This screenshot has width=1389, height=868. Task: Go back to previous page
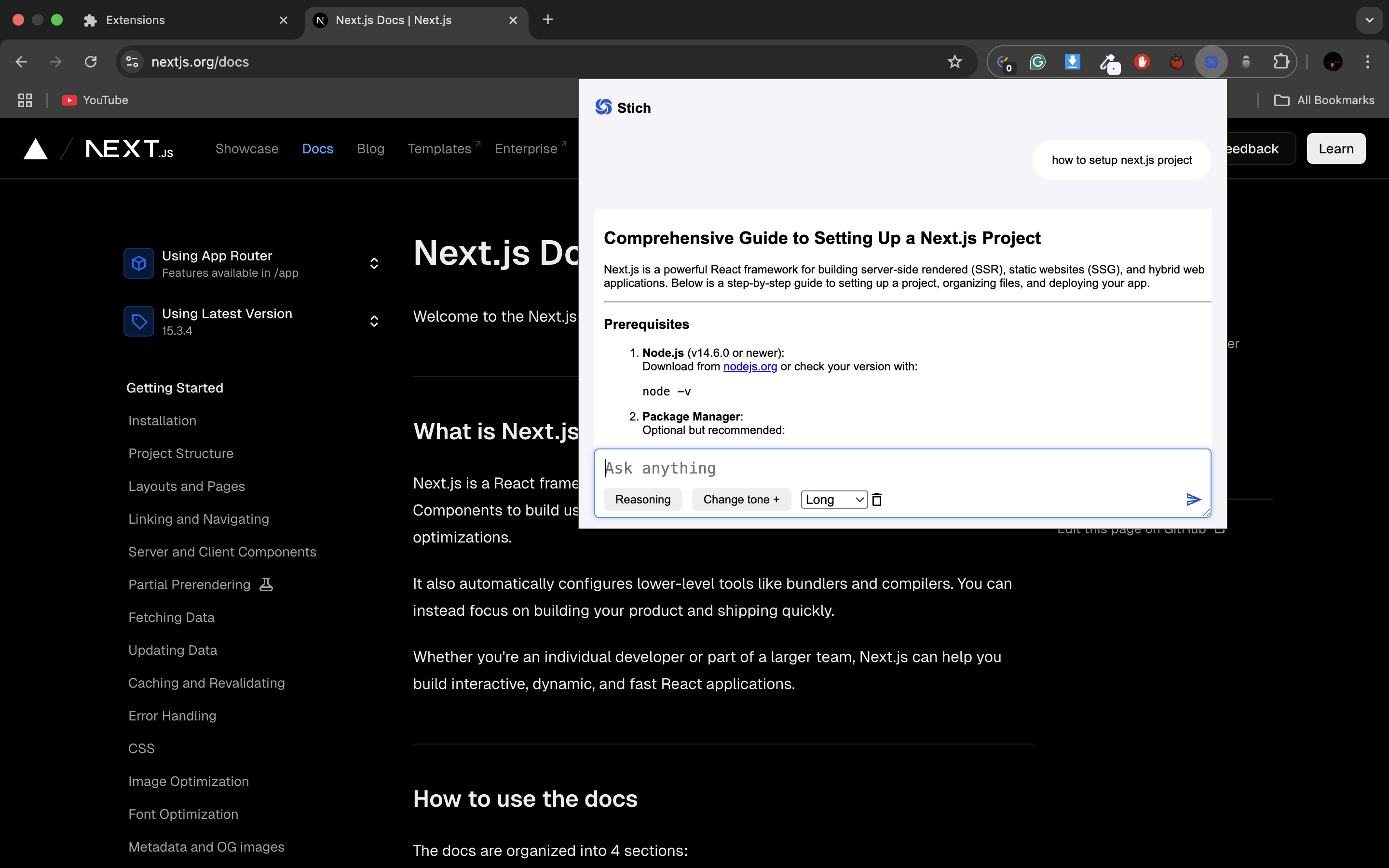21,61
